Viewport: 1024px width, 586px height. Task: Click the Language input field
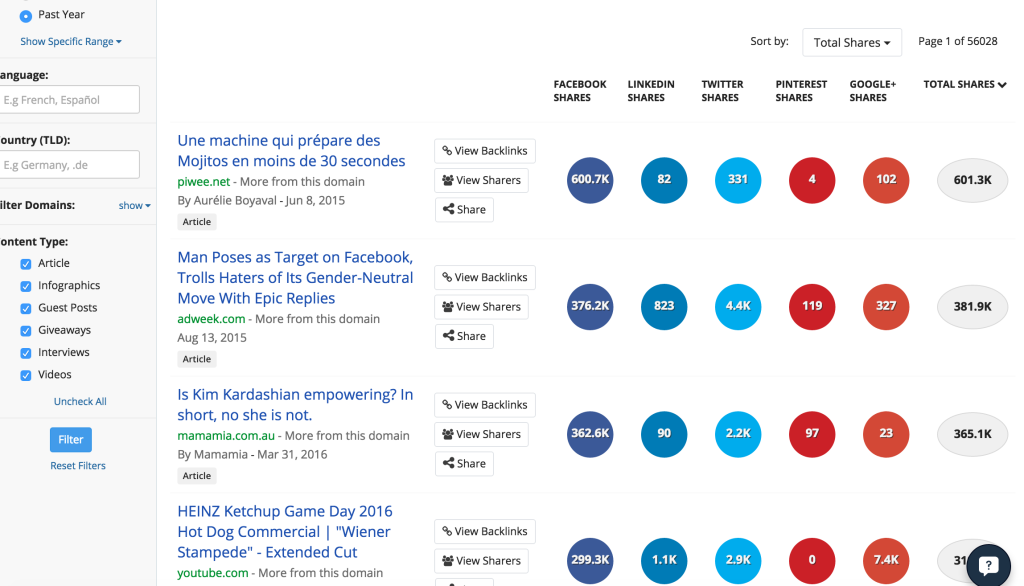click(x=70, y=99)
